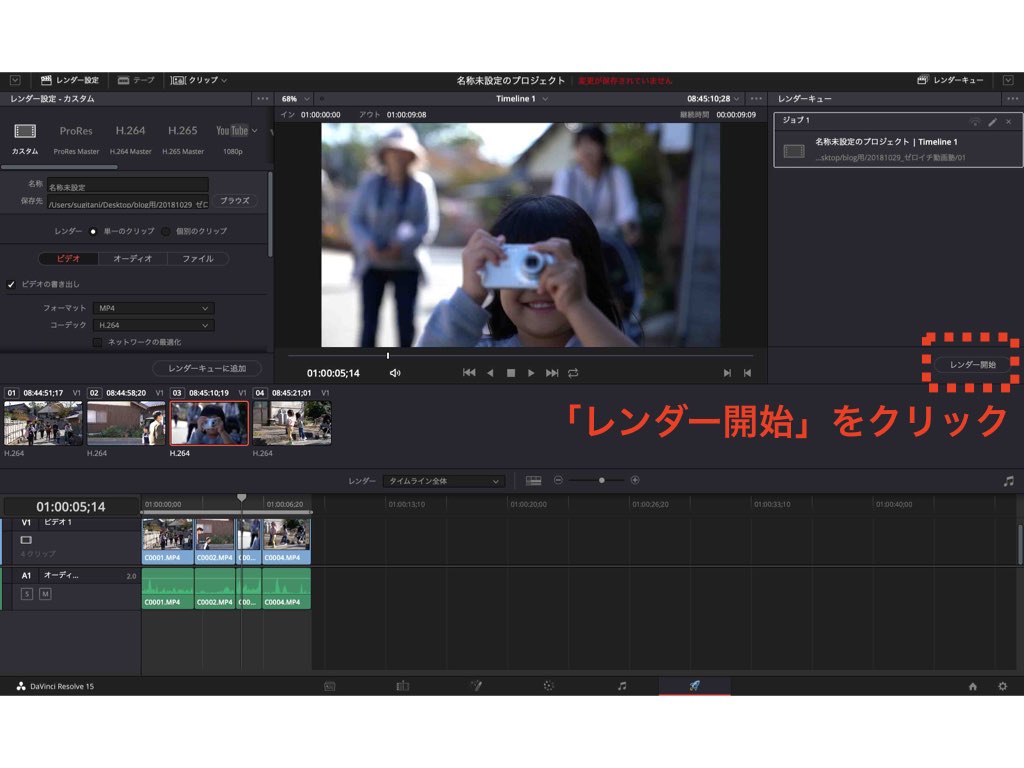This screenshot has height=768, width=1024.
Task: Switch to the ビデオ tab
Action: point(69,259)
